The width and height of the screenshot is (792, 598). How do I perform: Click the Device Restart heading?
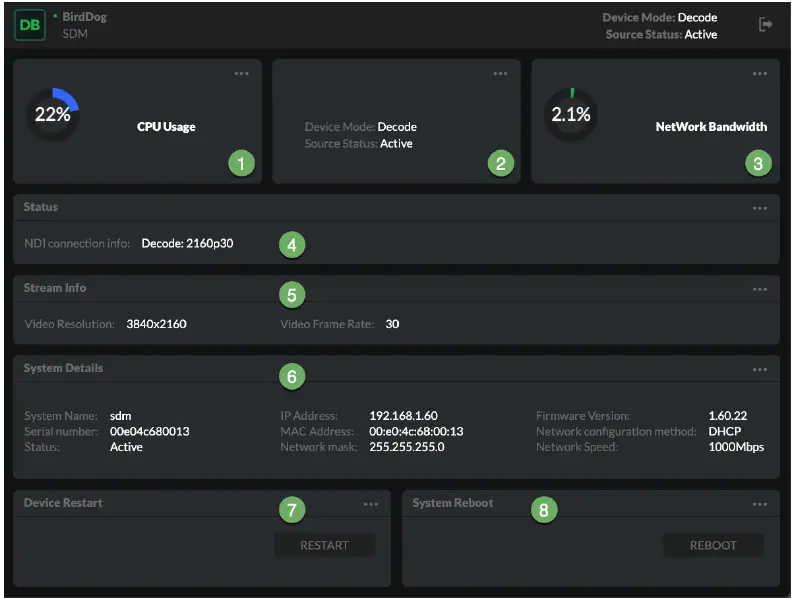pyautogui.click(x=63, y=503)
